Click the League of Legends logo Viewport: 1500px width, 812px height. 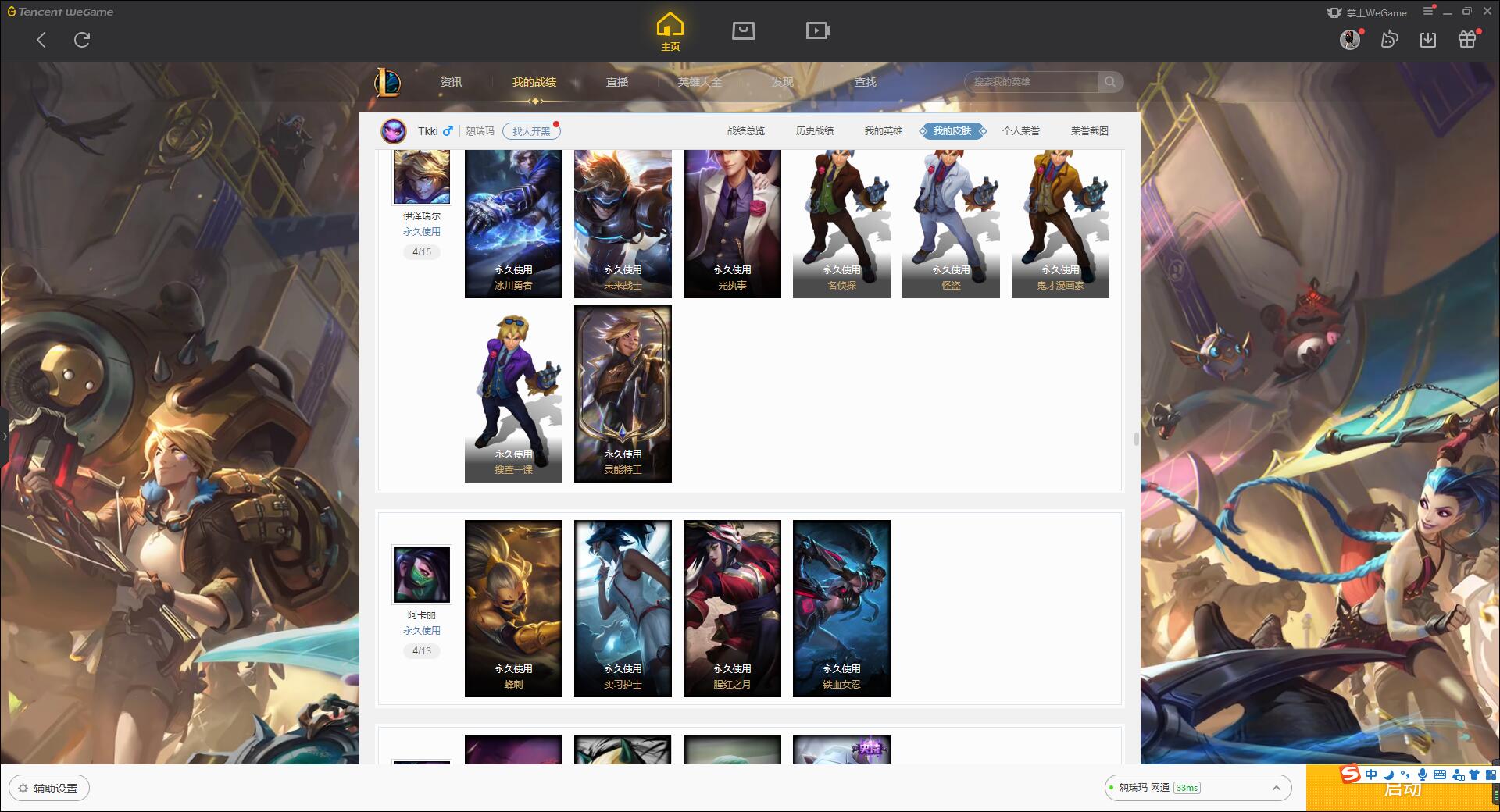(388, 82)
